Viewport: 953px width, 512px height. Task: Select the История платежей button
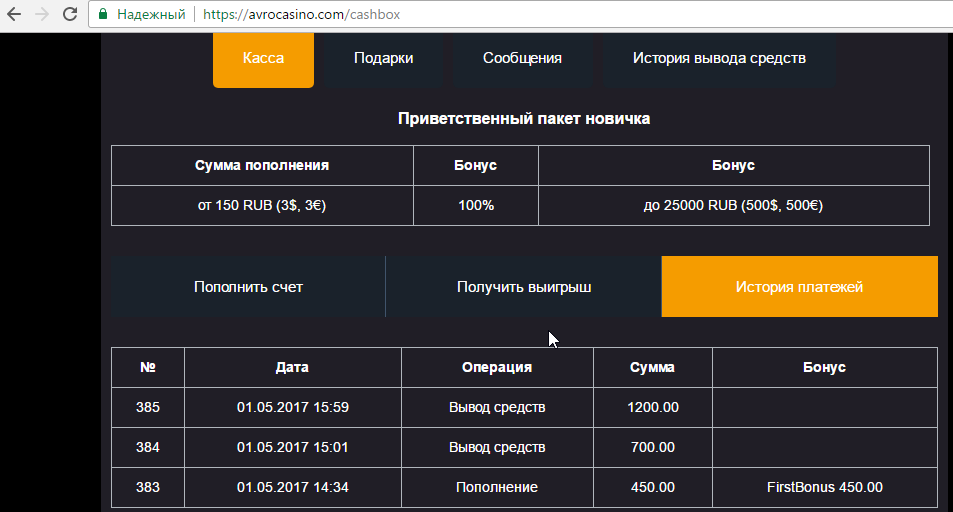pos(799,287)
